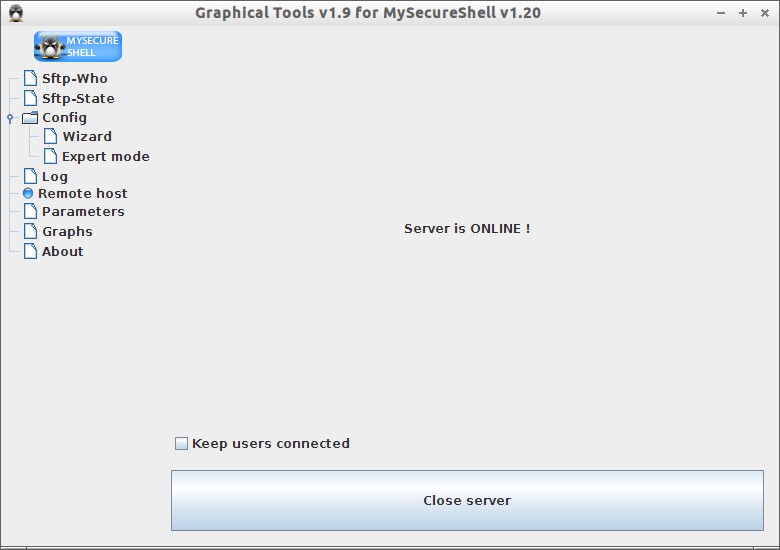Close the Graphical Tools window
Screen dimensions: 780x550
pos(765,13)
